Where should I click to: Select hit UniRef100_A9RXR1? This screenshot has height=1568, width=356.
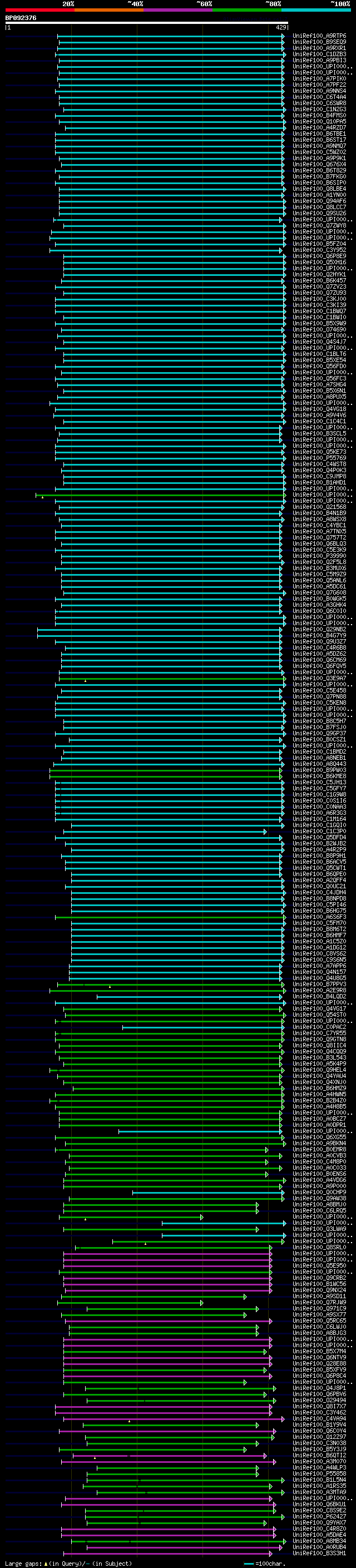coord(319,48)
